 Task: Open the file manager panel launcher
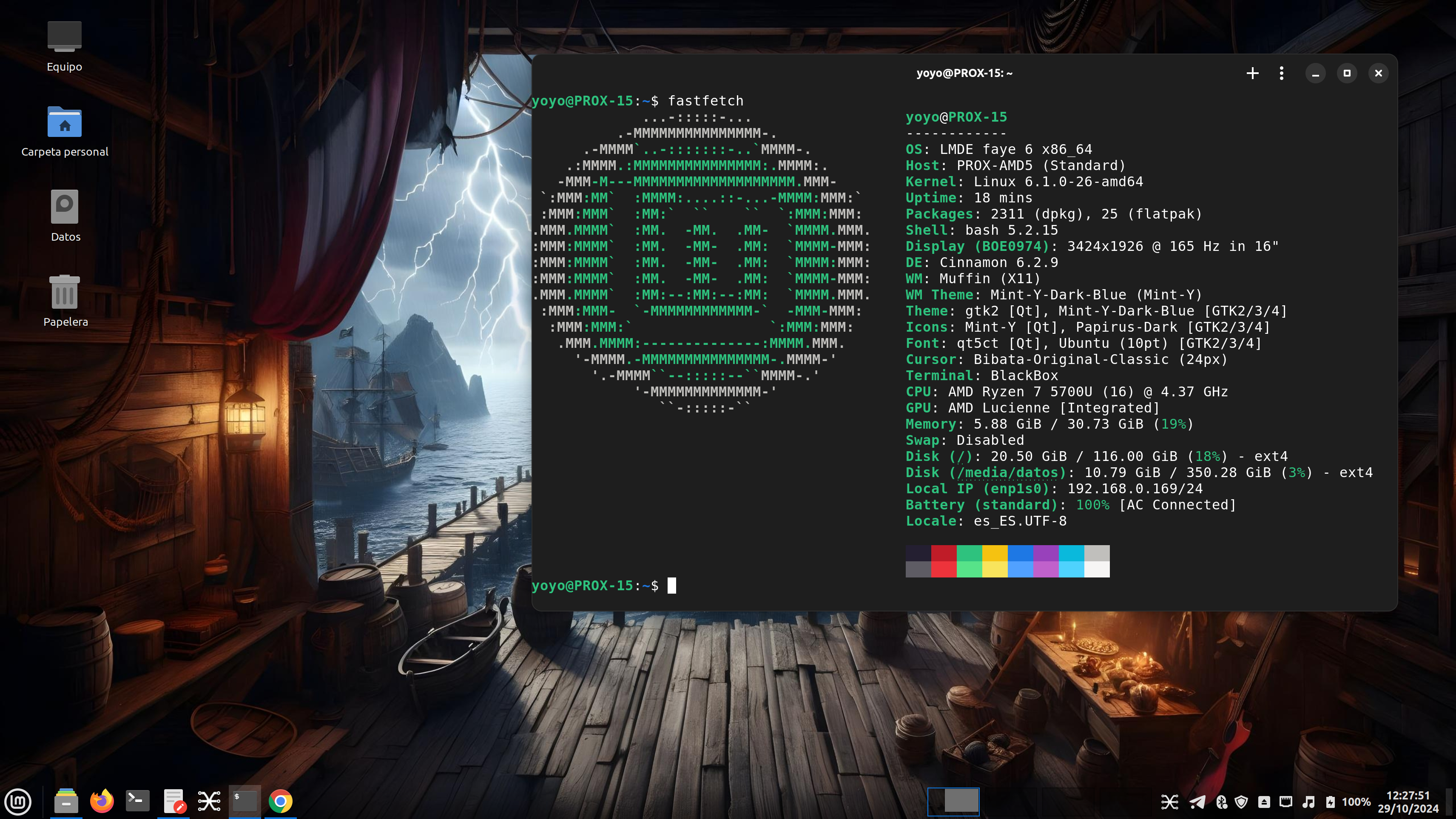(66, 801)
